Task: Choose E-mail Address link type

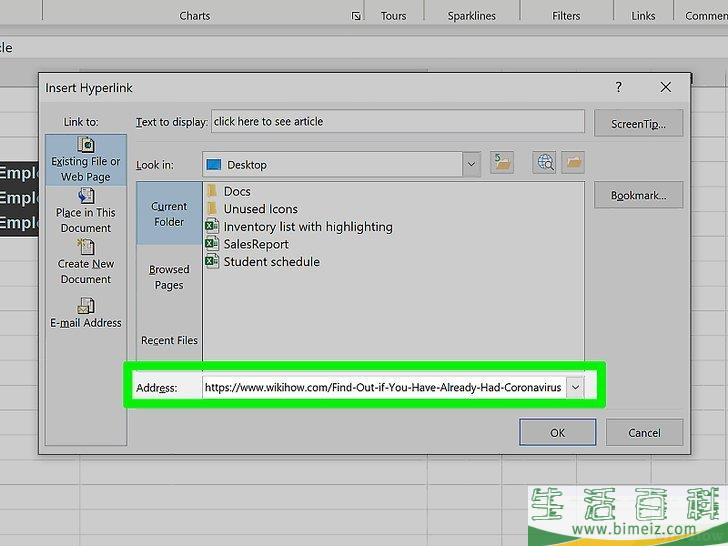Action: click(86, 313)
